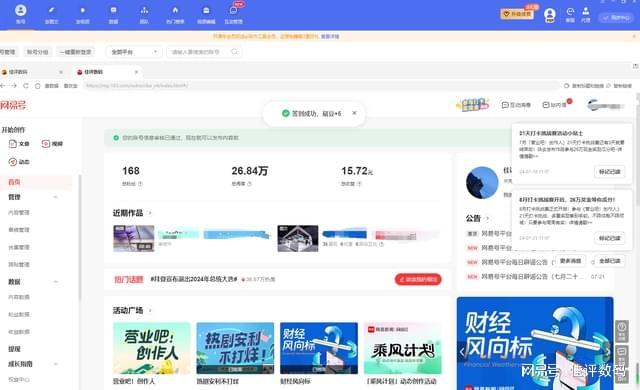This screenshot has height=390, width=640.
Task: Go to next slide of 财经风向标 banner
Action: (x=607, y=351)
